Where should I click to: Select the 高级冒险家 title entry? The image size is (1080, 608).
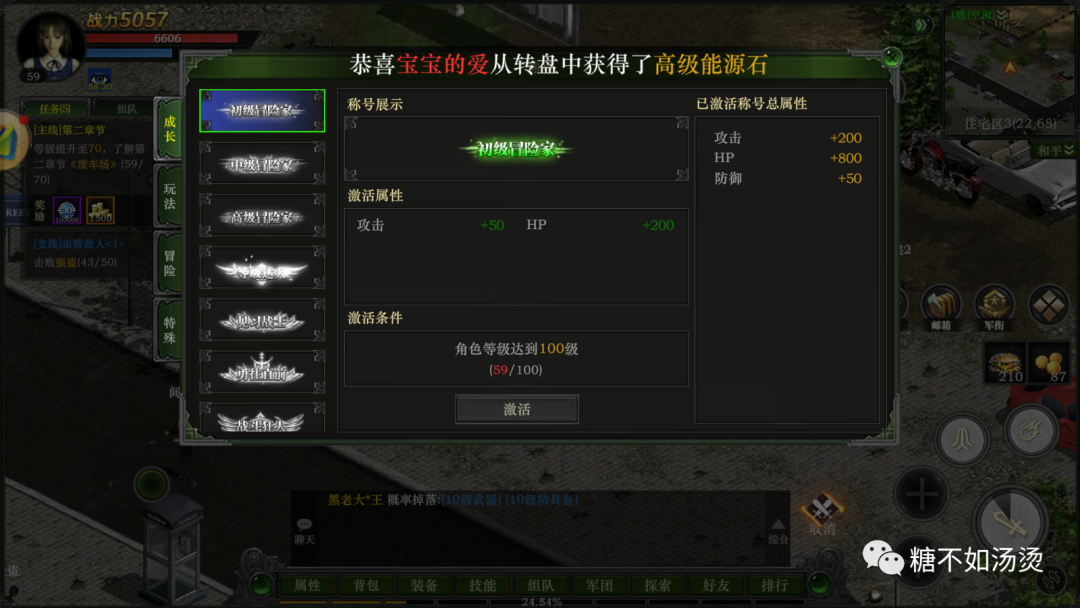pos(262,216)
